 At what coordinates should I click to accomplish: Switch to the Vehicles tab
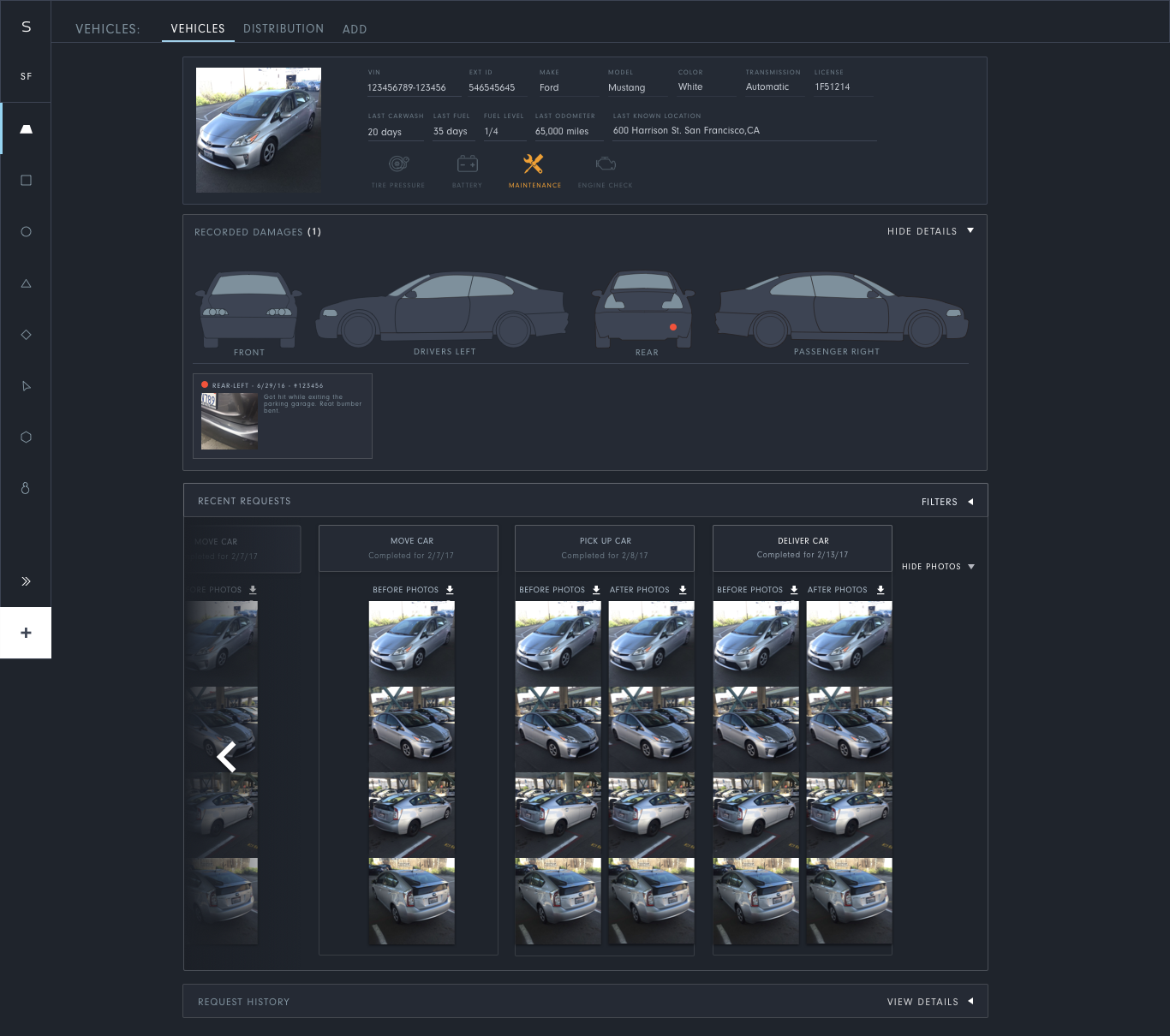point(198,28)
